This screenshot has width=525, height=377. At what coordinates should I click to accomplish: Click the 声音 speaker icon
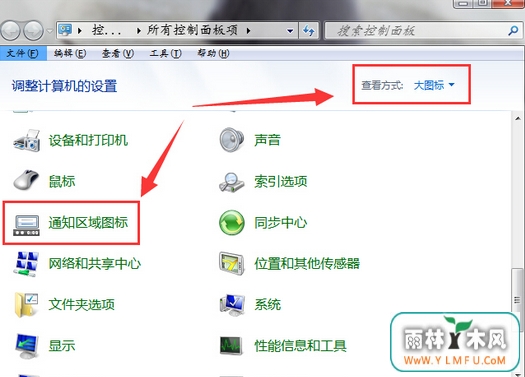pyautogui.click(x=232, y=140)
